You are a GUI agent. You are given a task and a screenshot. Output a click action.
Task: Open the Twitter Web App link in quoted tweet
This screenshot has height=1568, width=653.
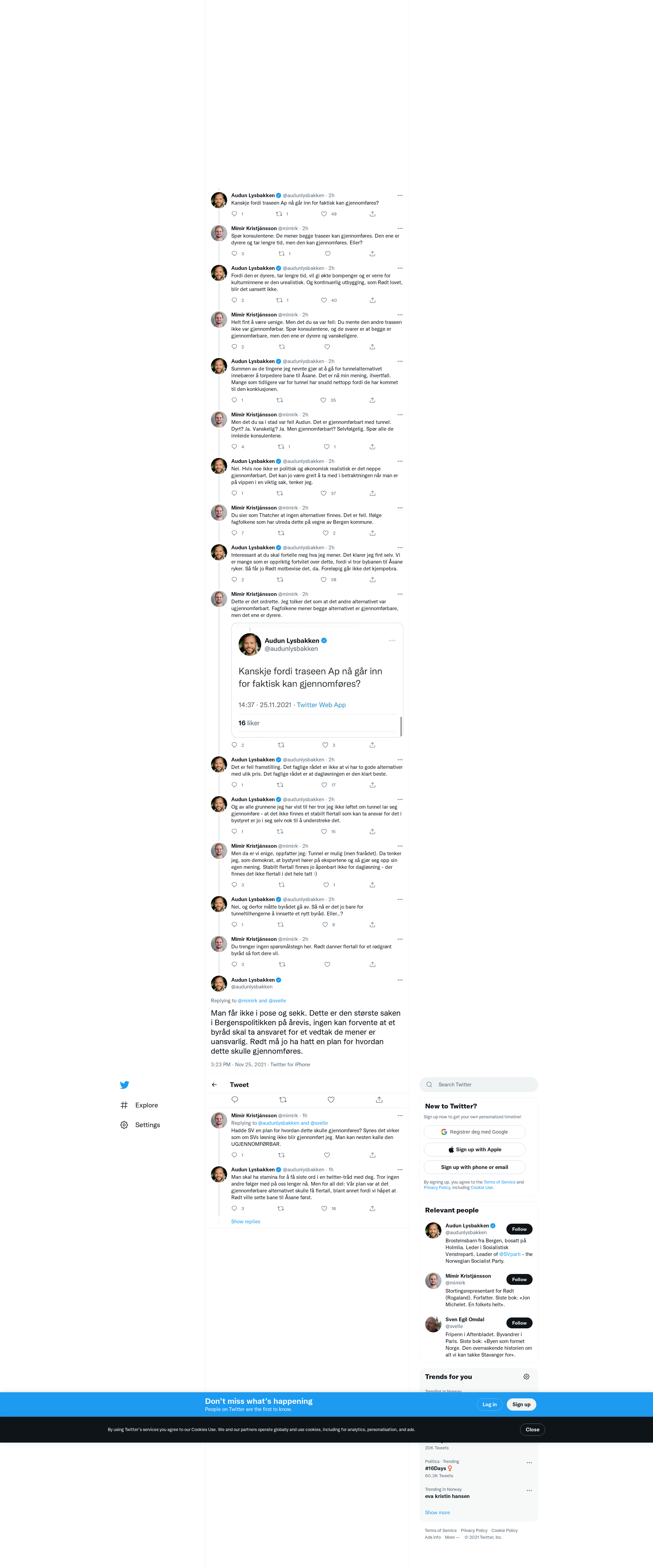321,705
